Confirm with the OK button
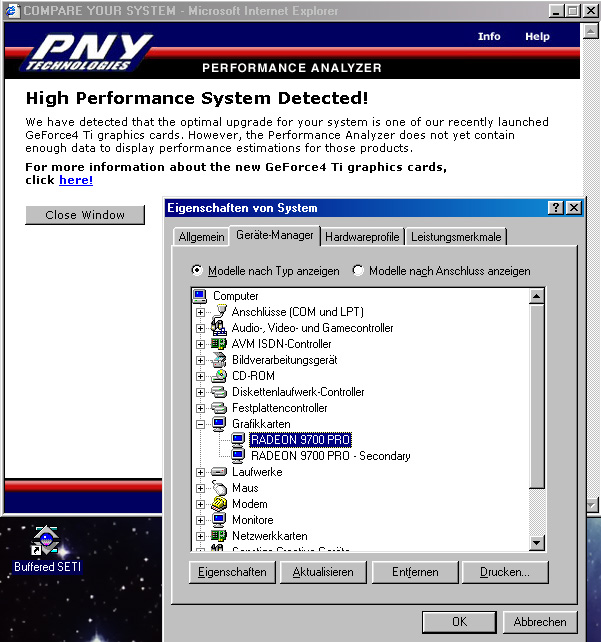This screenshot has width=601, height=642. [459, 622]
